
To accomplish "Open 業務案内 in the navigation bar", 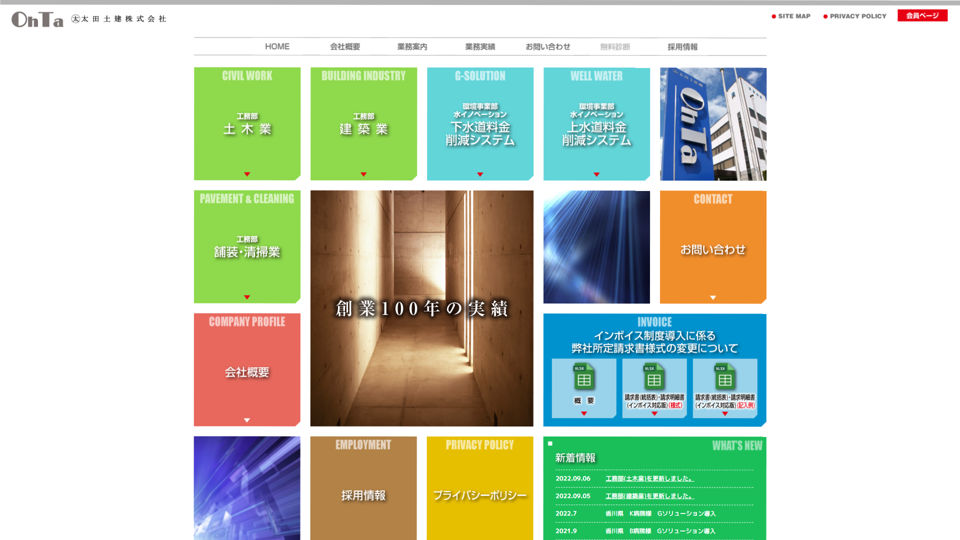I will pyautogui.click(x=412, y=47).
